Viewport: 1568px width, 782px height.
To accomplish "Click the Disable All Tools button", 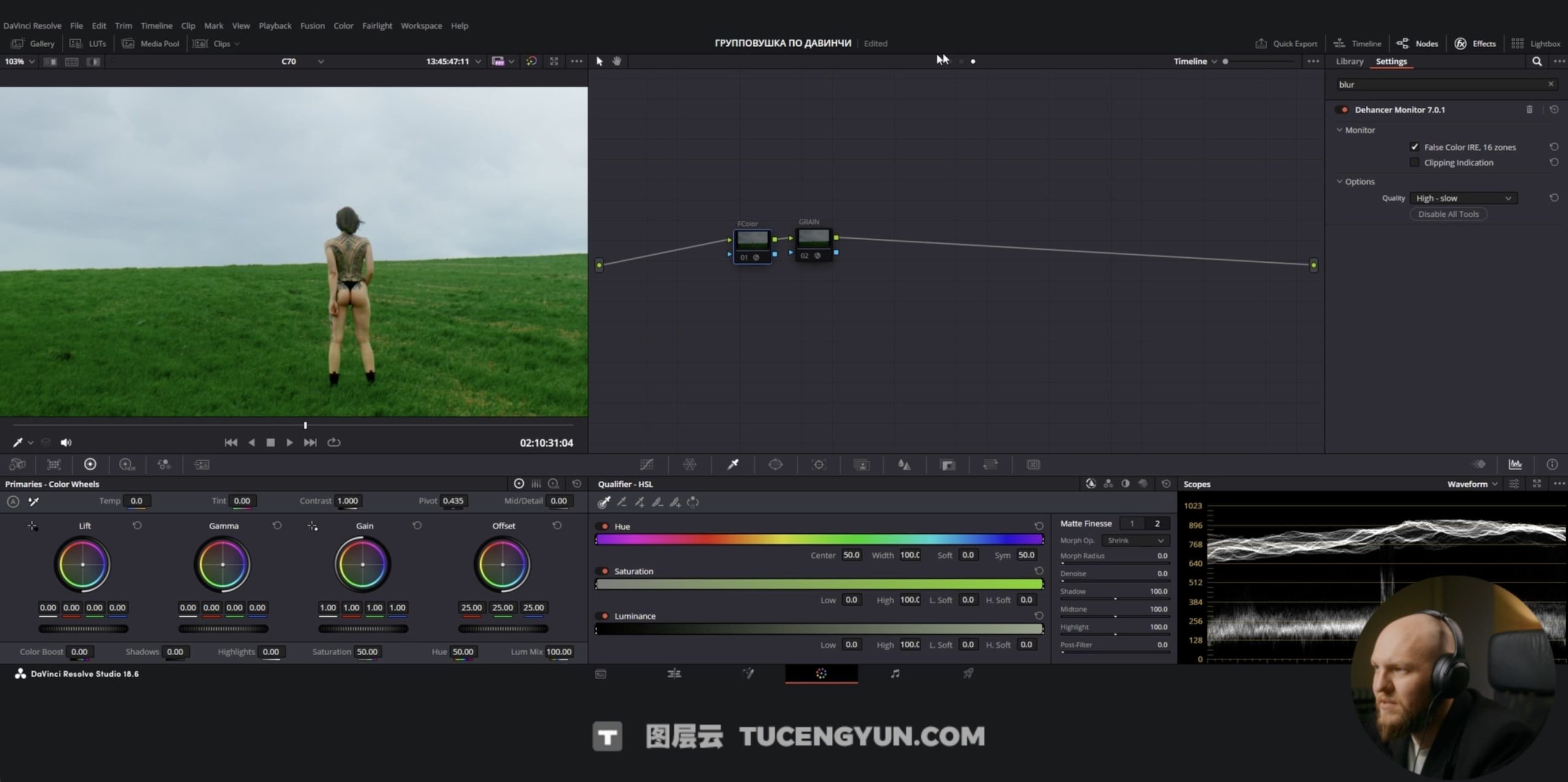I will (1448, 214).
